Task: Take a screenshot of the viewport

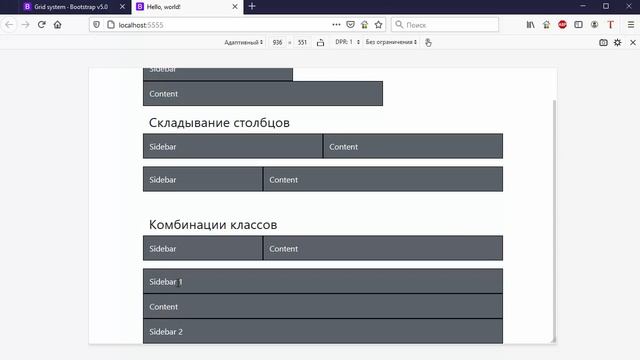Action: [x=603, y=42]
